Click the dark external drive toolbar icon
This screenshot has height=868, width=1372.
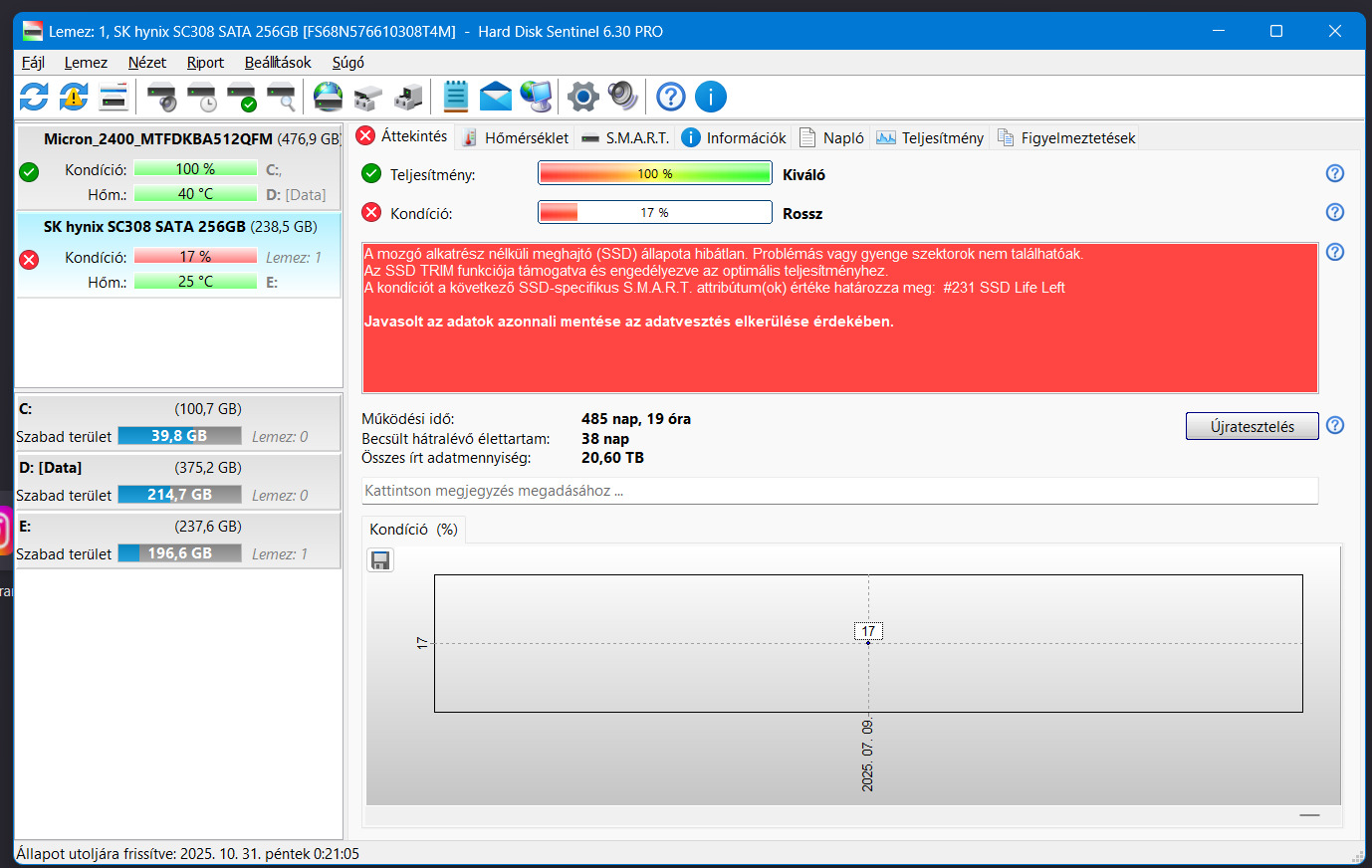[x=407, y=97]
